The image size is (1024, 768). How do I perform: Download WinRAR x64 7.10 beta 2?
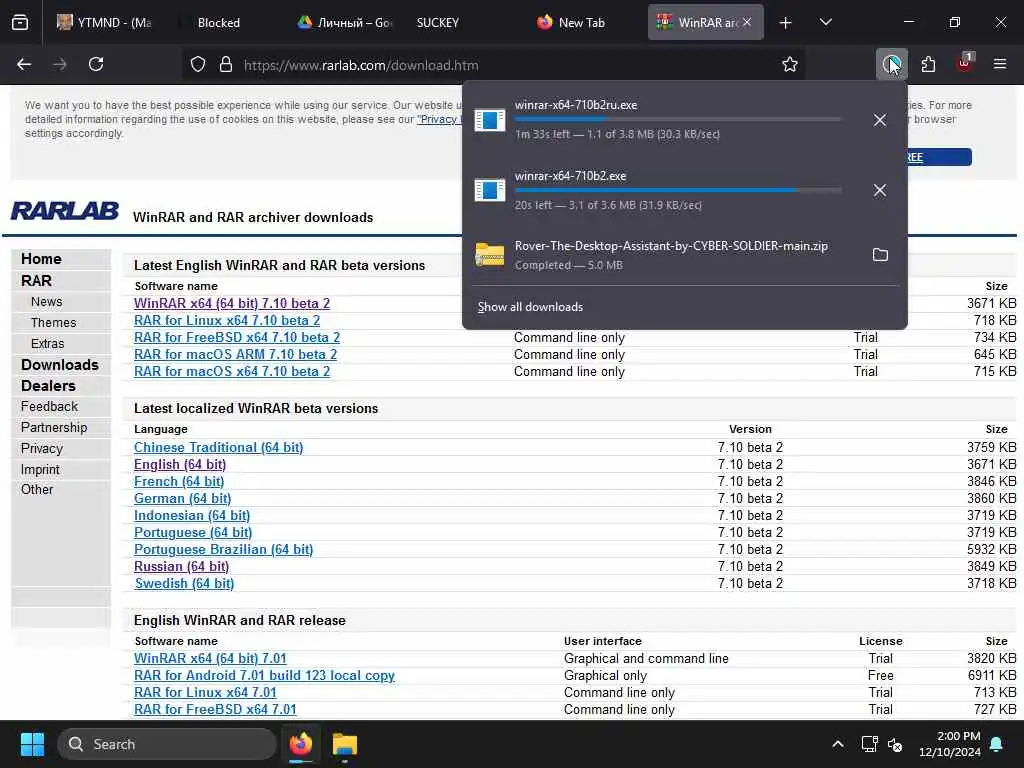(232, 304)
